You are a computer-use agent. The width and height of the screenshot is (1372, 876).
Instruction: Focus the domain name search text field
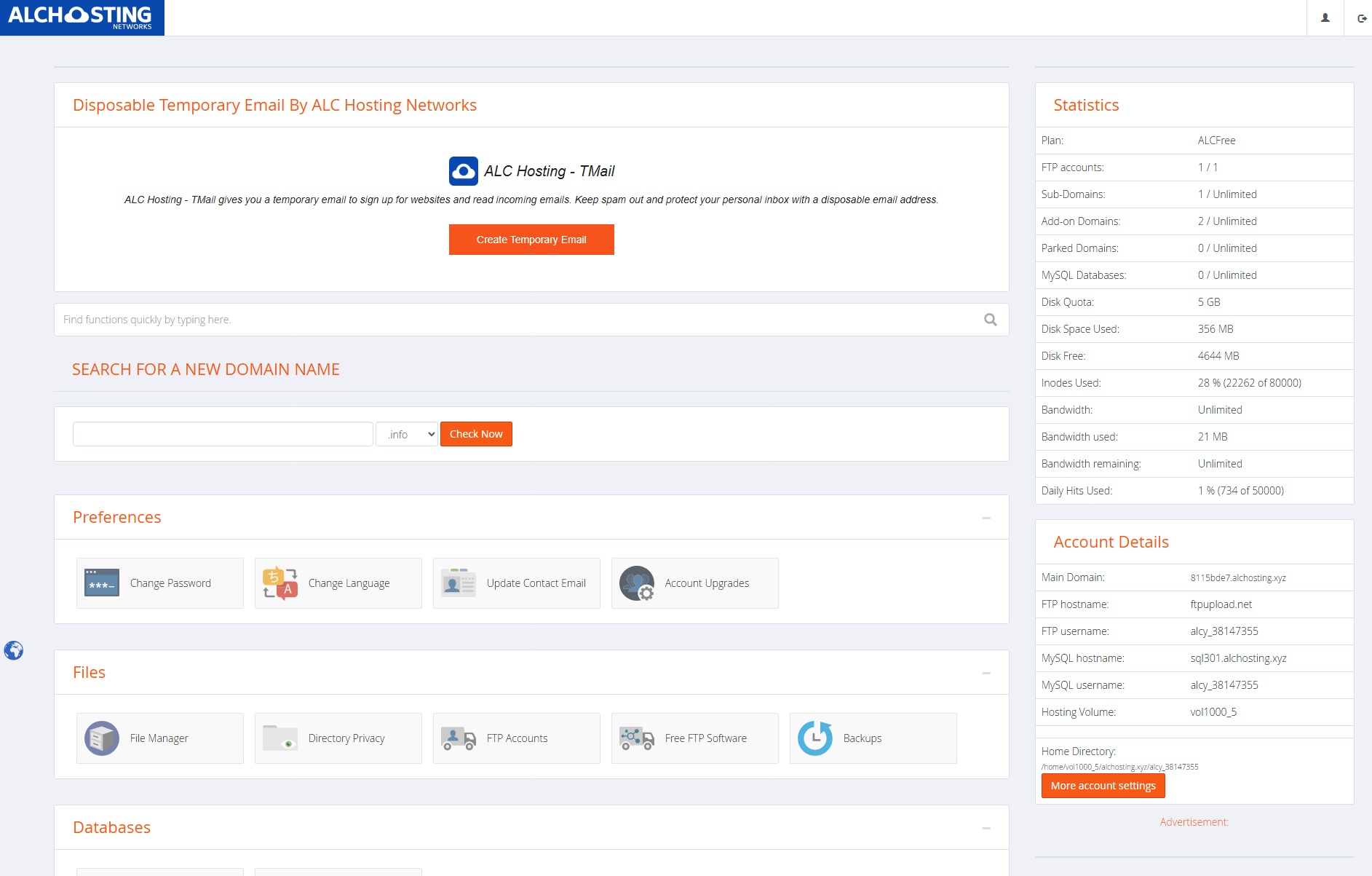[223, 435]
